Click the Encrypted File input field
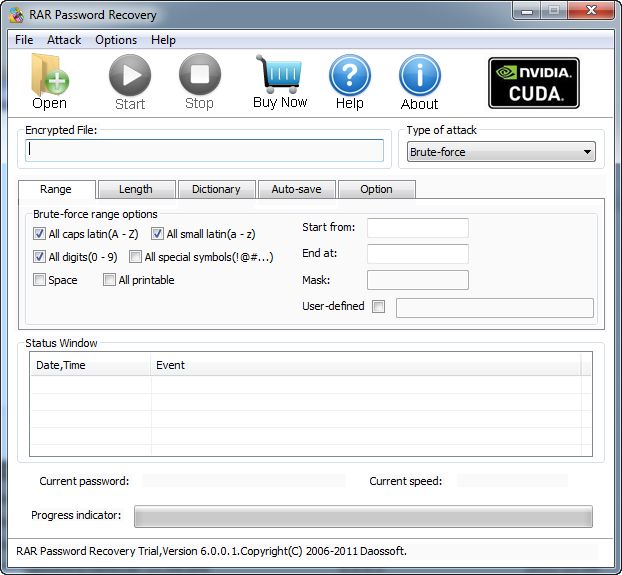 coord(205,150)
